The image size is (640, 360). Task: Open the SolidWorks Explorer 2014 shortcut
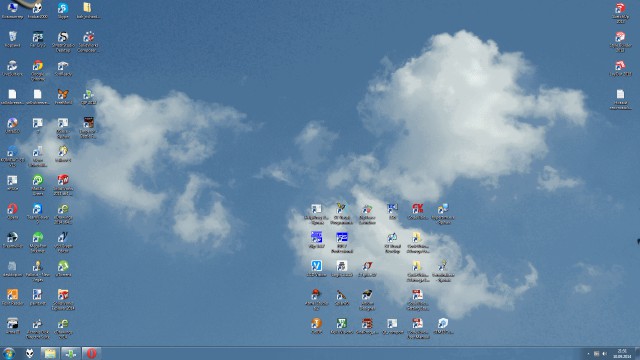pos(63,299)
